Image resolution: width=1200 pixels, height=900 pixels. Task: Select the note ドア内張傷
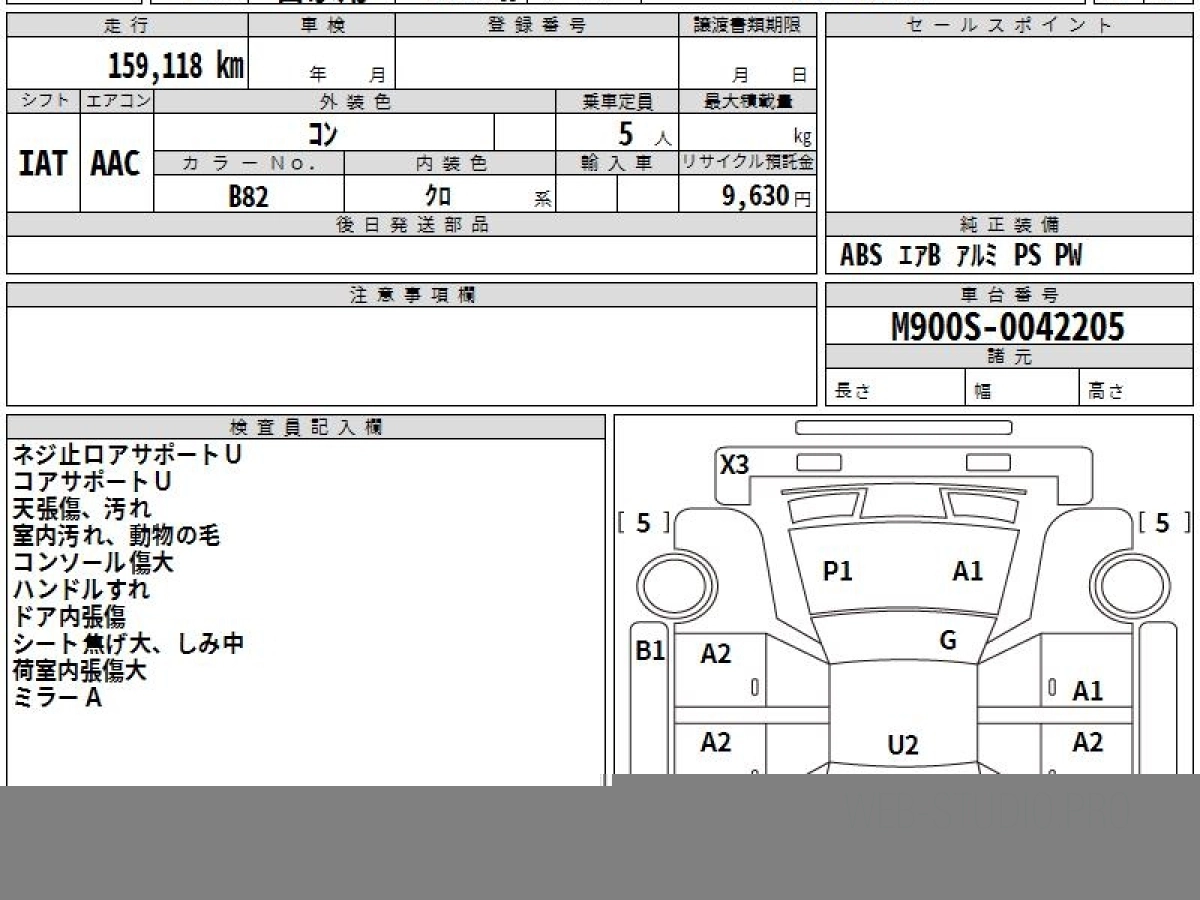[x=69, y=616]
